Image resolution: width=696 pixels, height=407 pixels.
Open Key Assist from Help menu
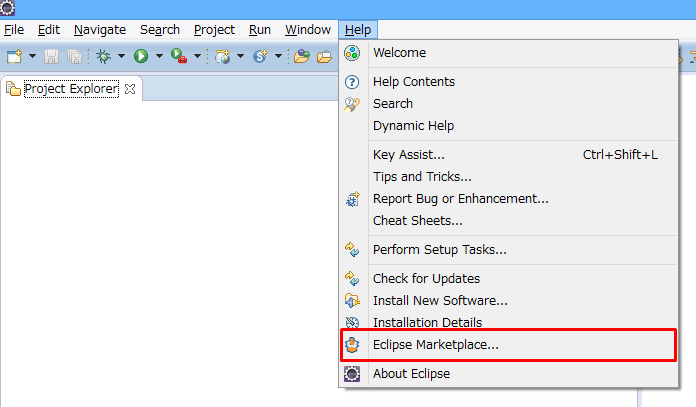[508, 155]
